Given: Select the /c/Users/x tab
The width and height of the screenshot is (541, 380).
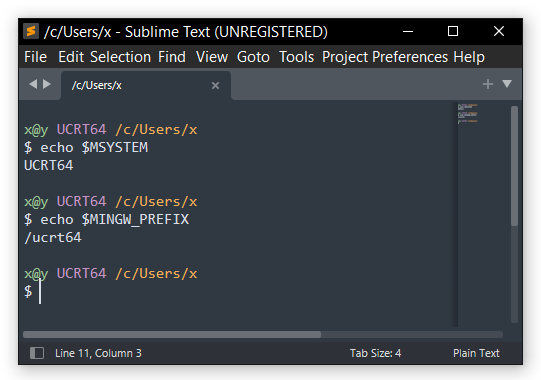Looking at the screenshot, I should click(x=146, y=85).
